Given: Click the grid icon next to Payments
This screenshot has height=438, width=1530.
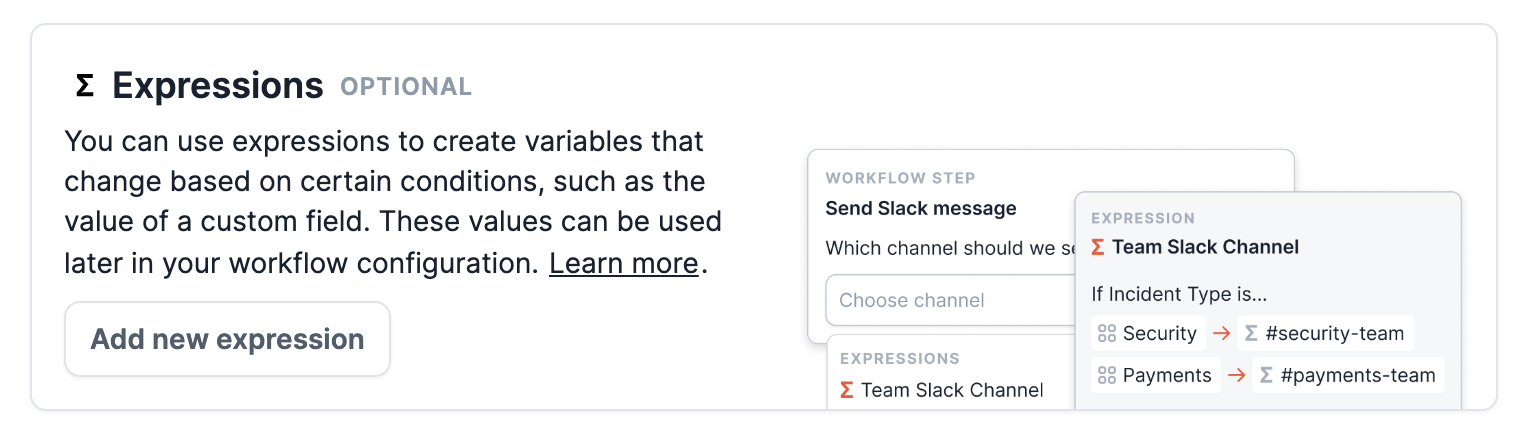Looking at the screenshot, I should [x=1107, y=375].
